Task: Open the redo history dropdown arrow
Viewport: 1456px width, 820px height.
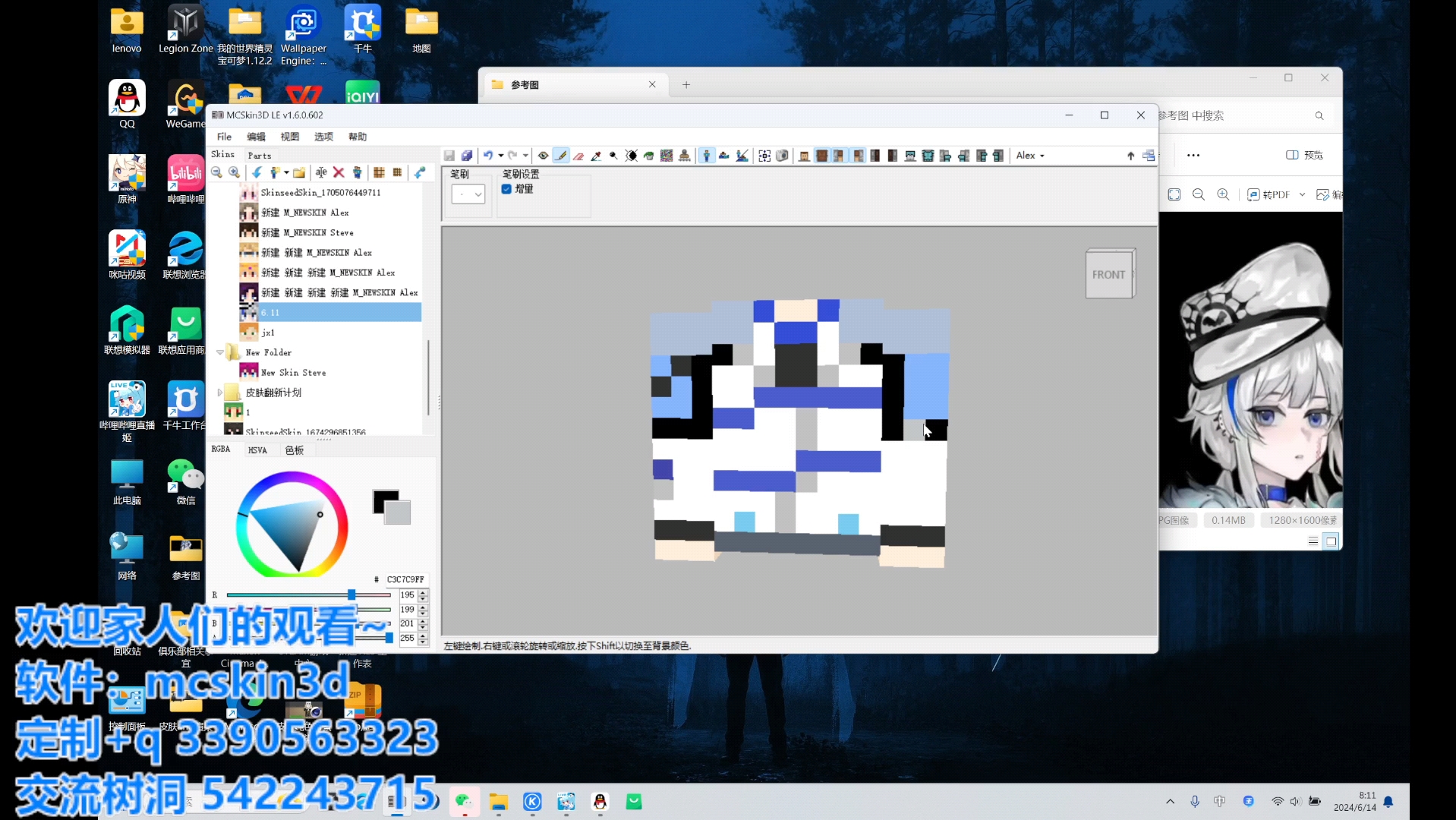Action: pyautogui.click(x=525, y=156)
